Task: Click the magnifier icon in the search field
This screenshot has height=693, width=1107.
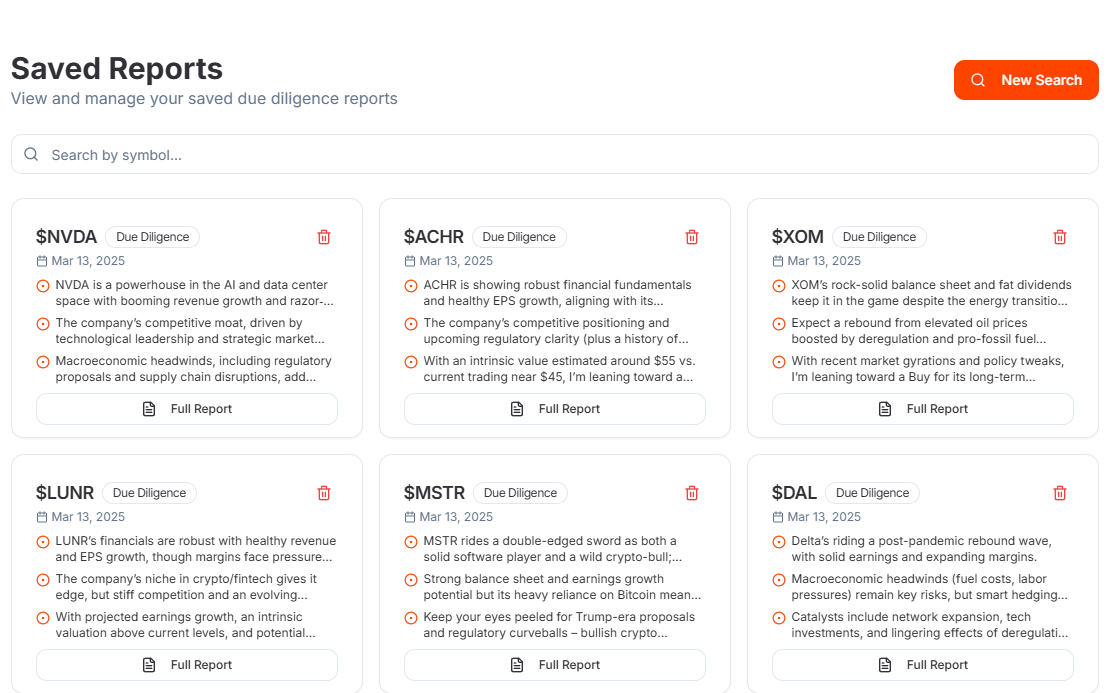Action: pos(31,155)
